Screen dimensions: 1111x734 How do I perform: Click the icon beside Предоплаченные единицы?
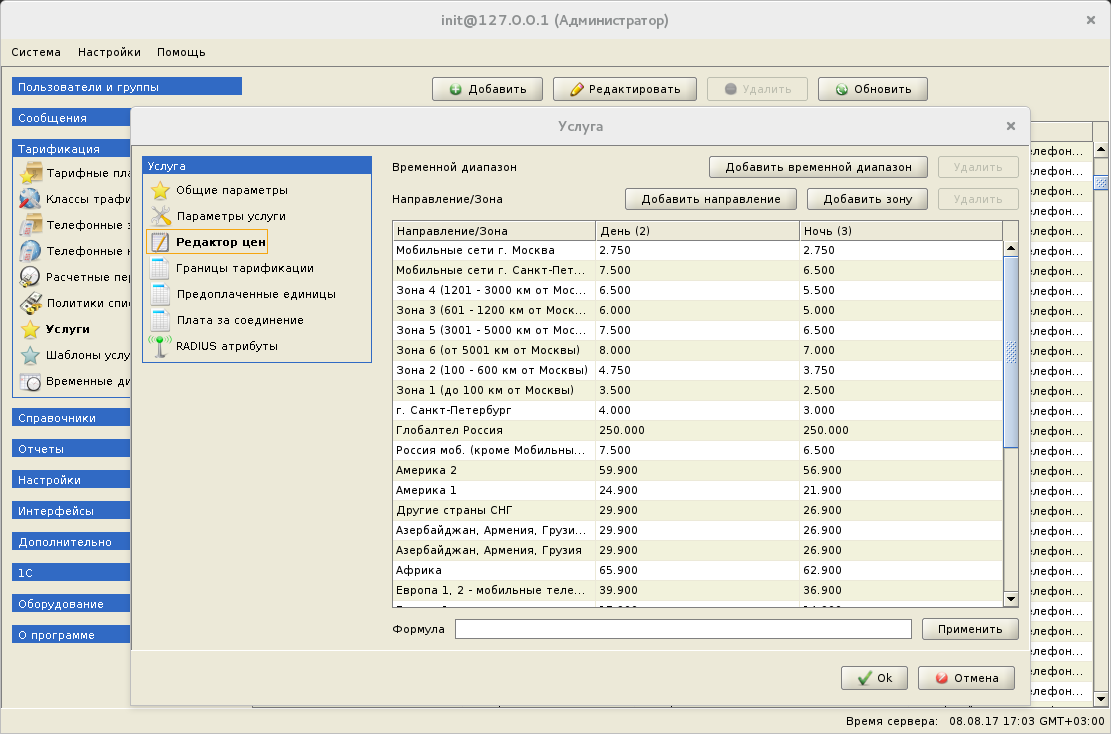click(x=160, y=294)
